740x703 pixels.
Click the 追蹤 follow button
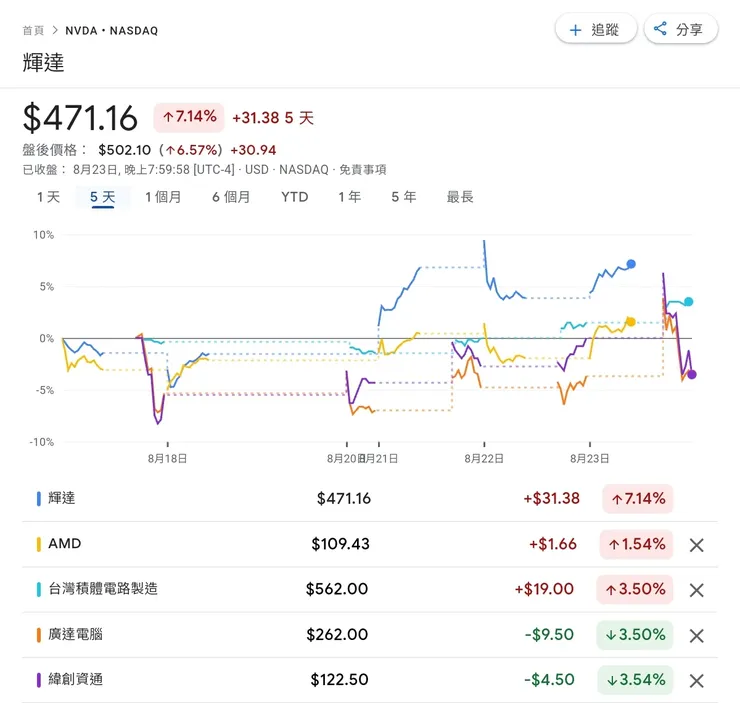596,30
